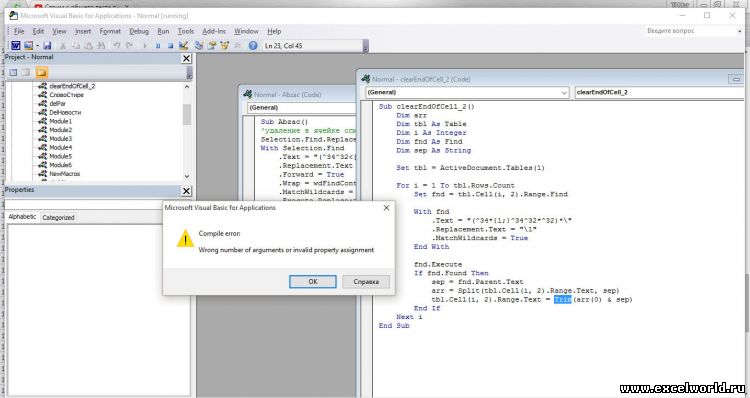Click the Save Normal toolbar icon
Viewport: 750px width, 398px height.
tap(47, 45)
